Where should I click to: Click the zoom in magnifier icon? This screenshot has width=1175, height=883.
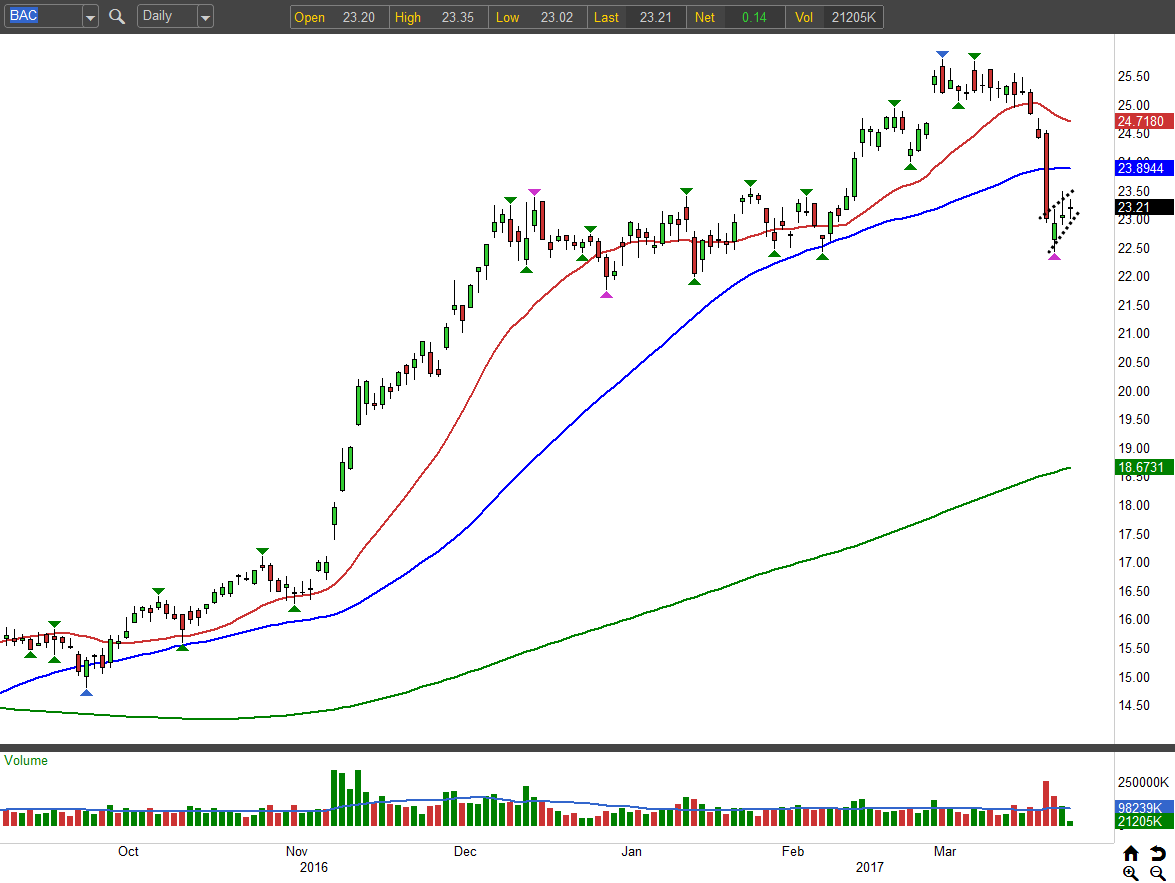(x=1131, y=873)
